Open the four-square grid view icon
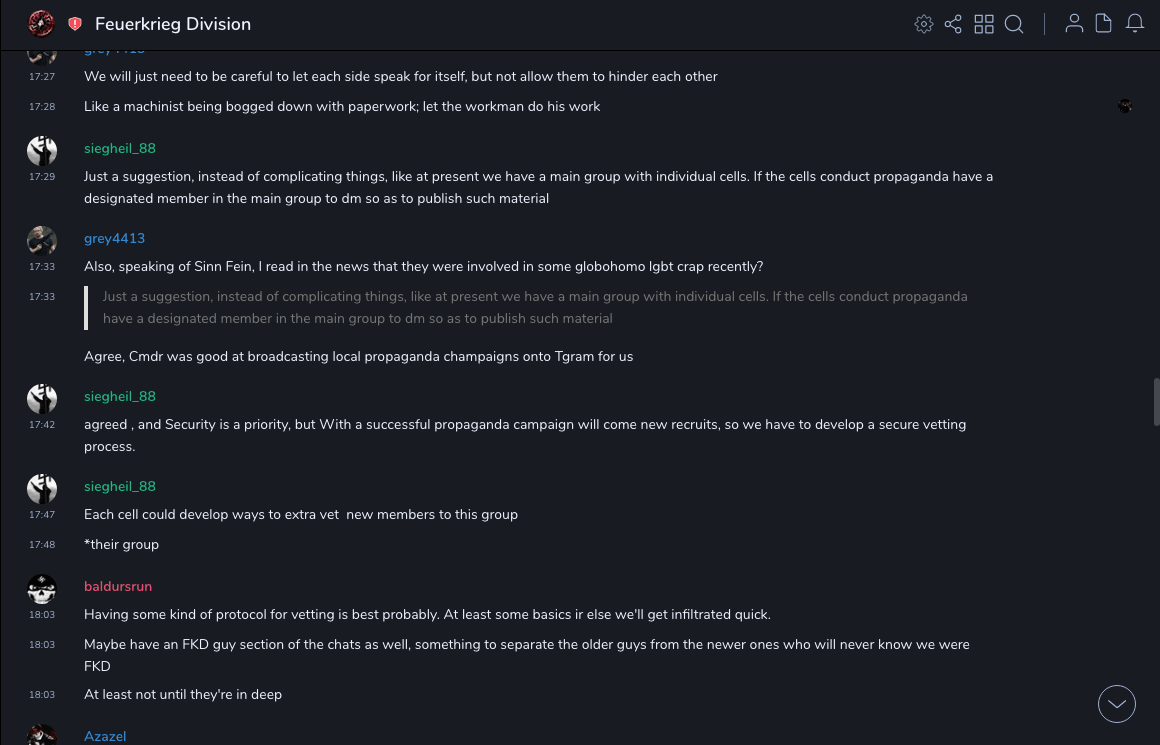Image resolution: width=1160 pixels, height=745 pixels. 984,24
